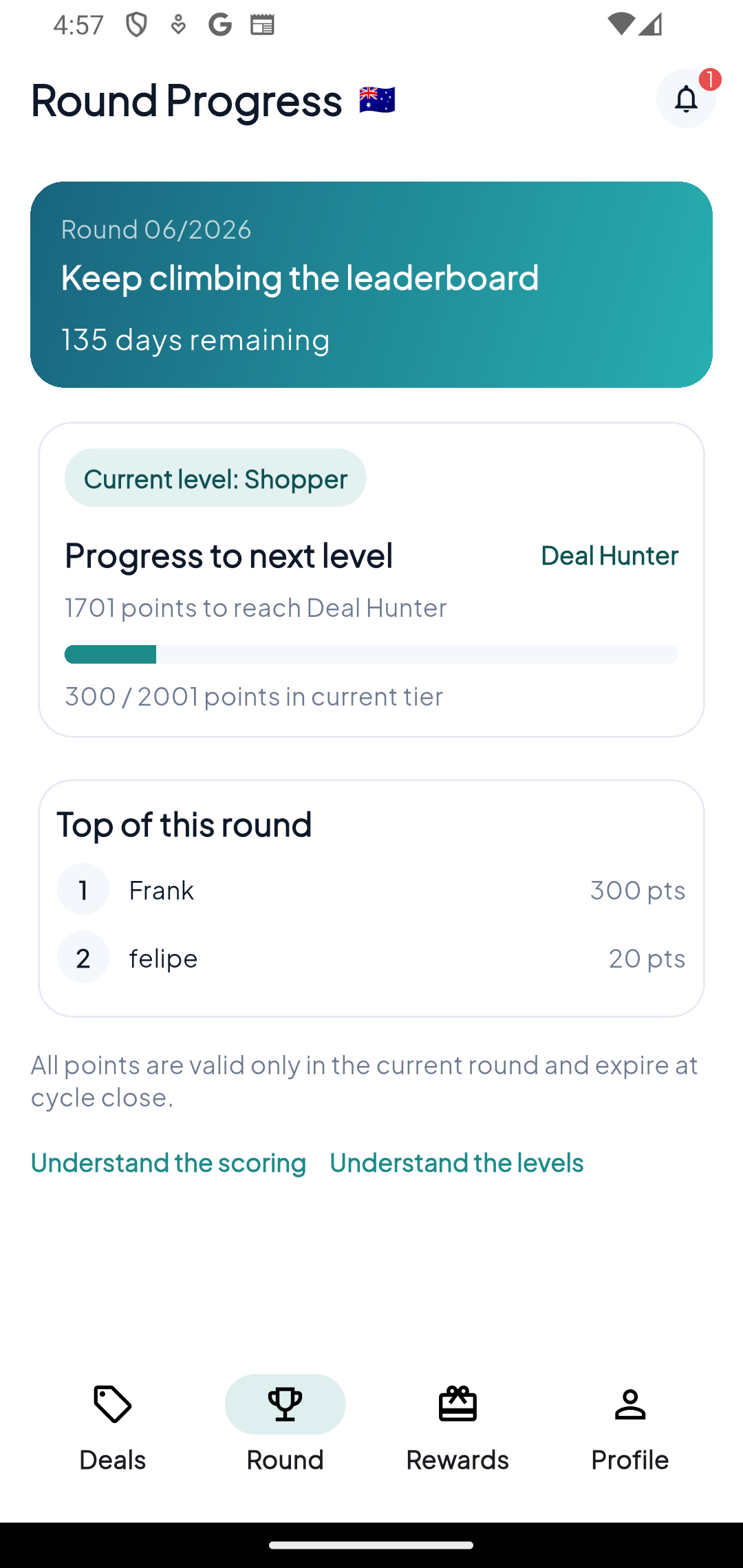Select Frank's leaderboard row
Viewport: 743px width, 1568px height.
click(x=371, y=889)
